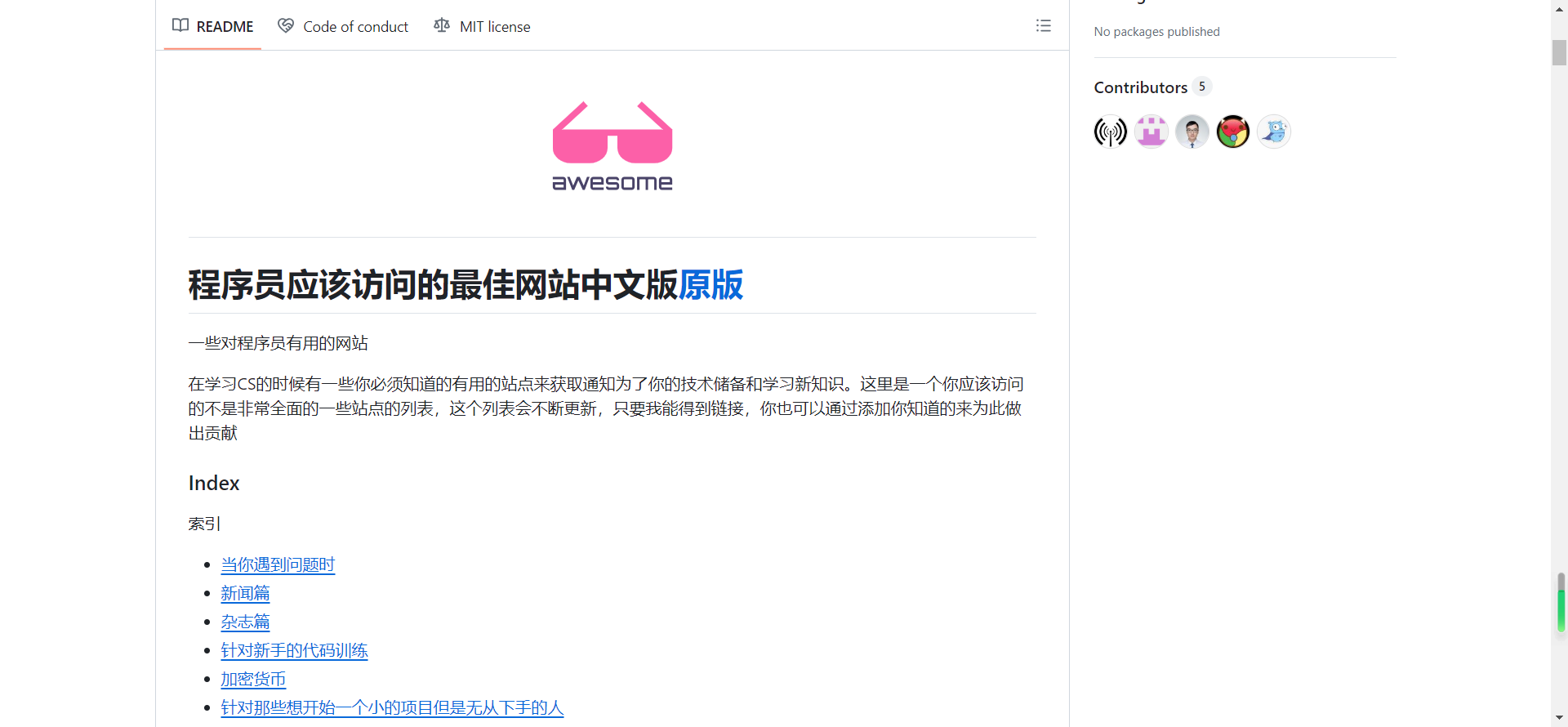Click the page scrollbar down arrow

(1560, 718)
